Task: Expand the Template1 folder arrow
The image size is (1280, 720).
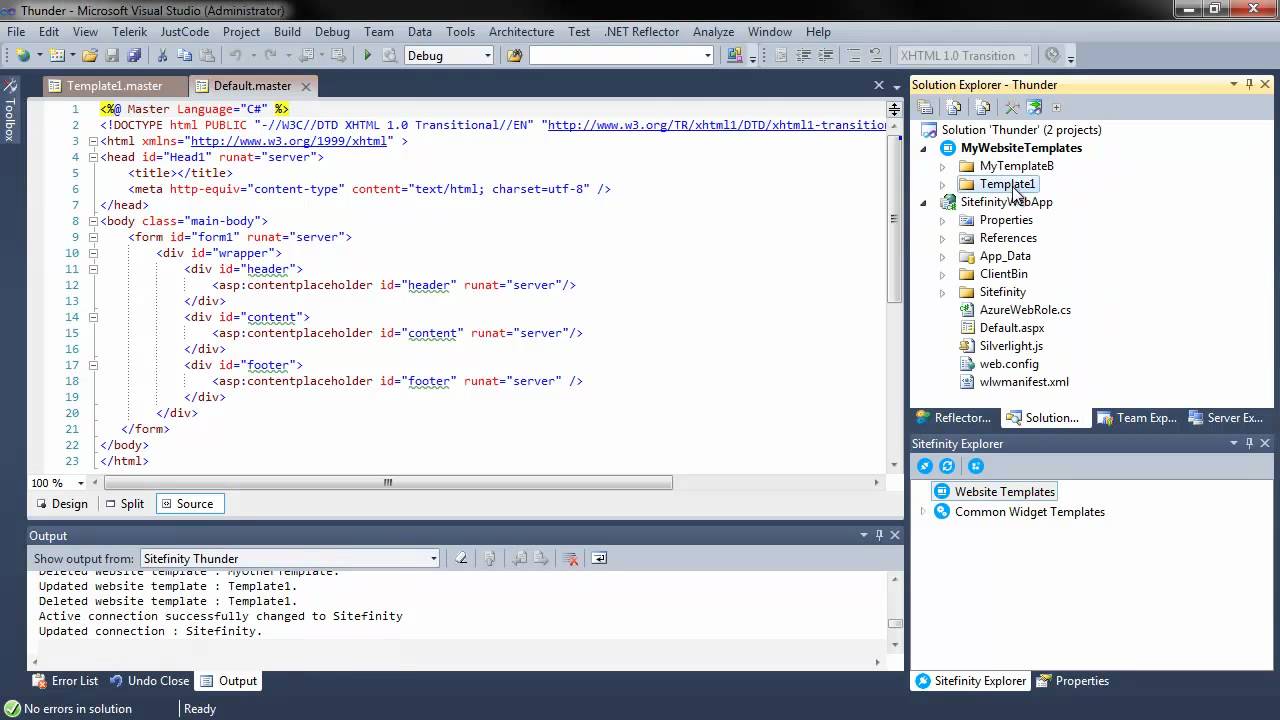Action: point(942,184)
